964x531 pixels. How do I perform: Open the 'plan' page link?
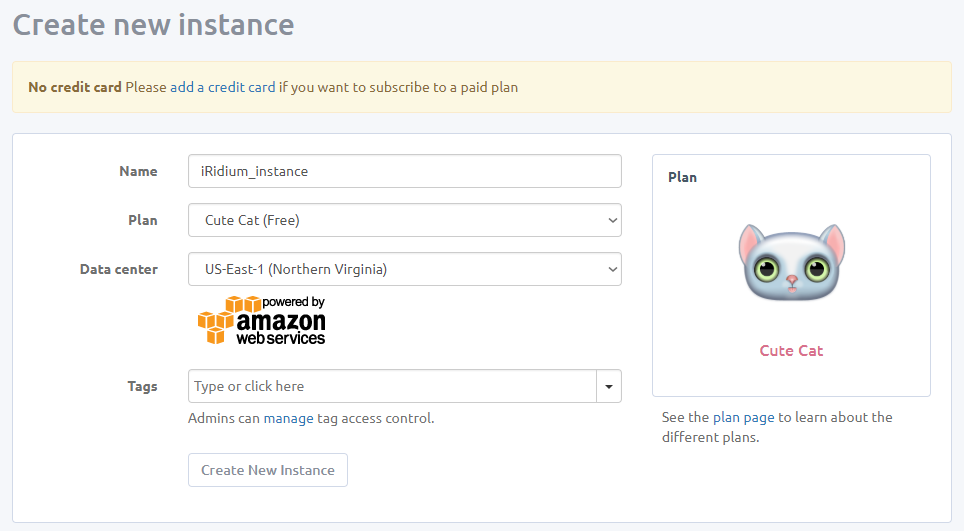coord(726,417)
